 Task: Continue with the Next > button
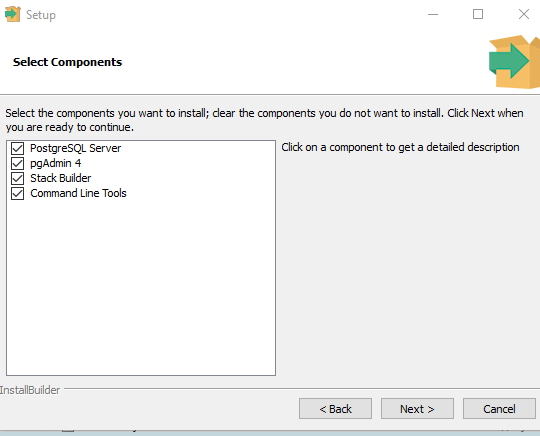[417, 409]
